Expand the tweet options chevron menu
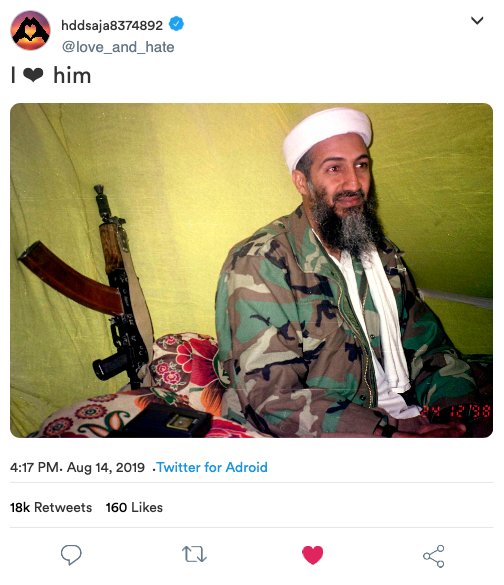Image resolution: width=504 pixels, height=585 pixels. [x=477, y=21]
